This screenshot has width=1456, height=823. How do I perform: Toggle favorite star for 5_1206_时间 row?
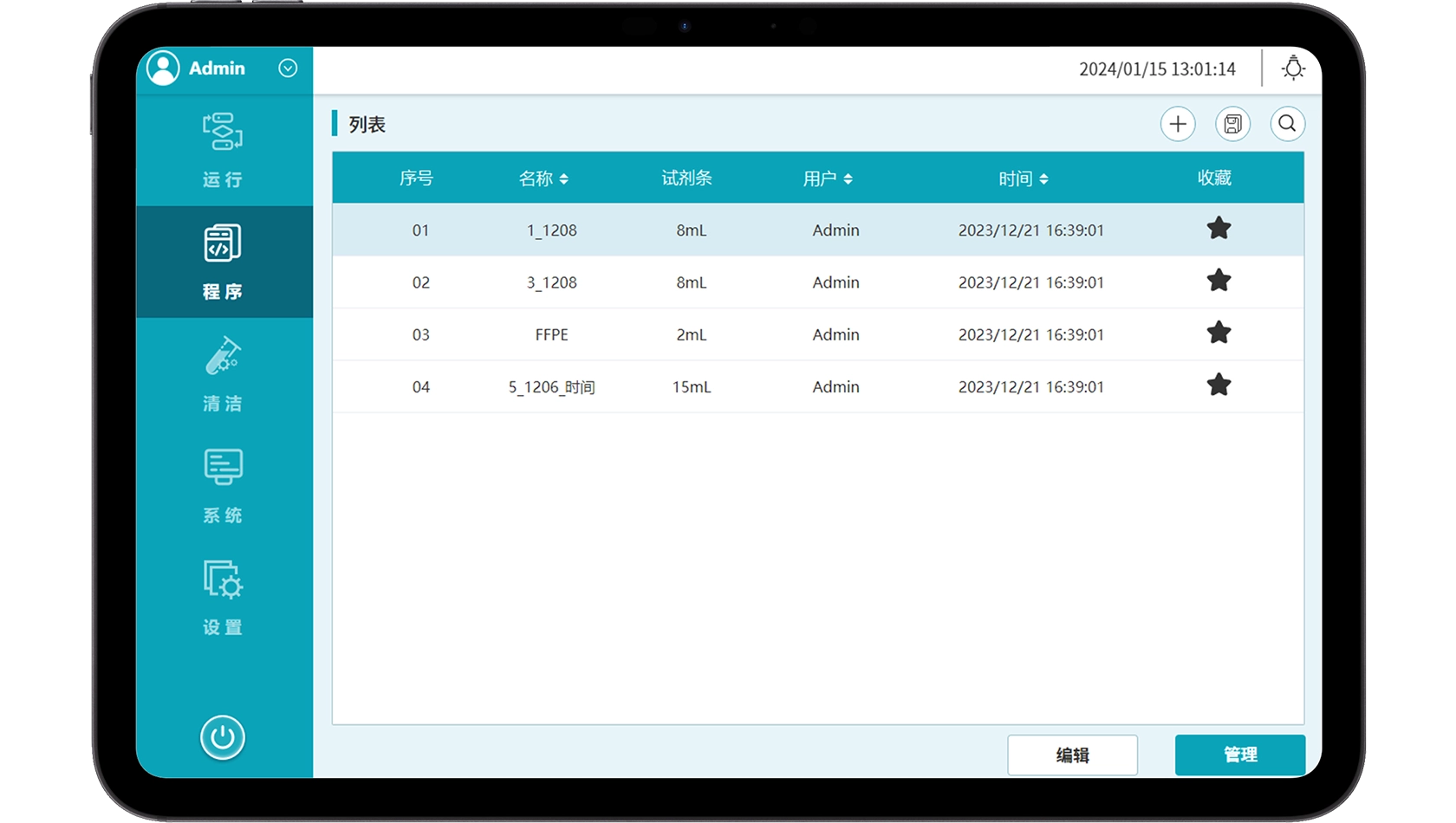1219,385
